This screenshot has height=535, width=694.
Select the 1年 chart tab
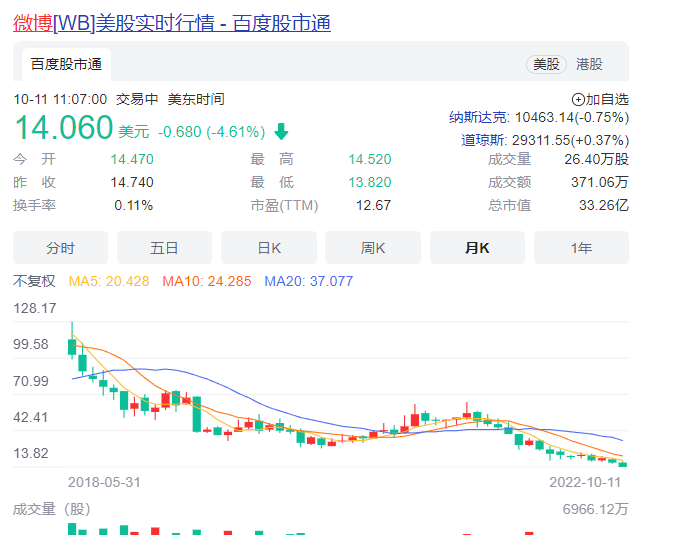(x=581, y=248)
